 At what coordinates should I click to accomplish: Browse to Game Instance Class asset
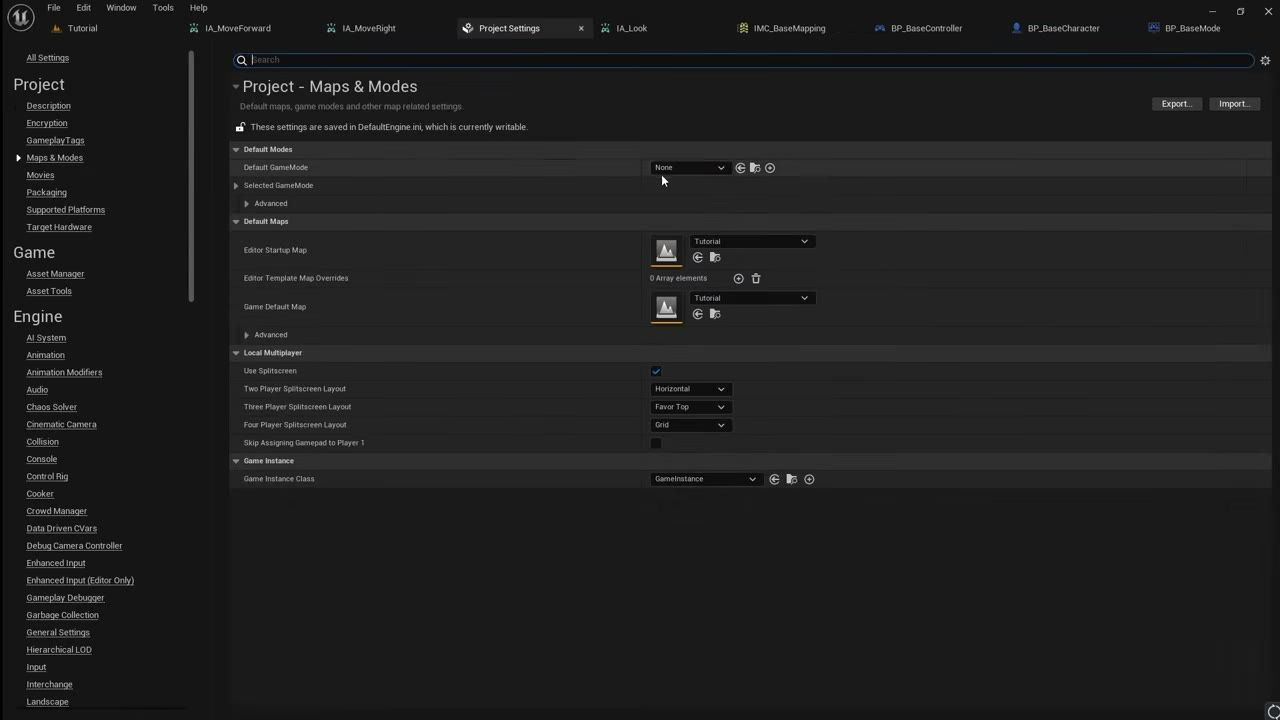click(x=792, y=479)
